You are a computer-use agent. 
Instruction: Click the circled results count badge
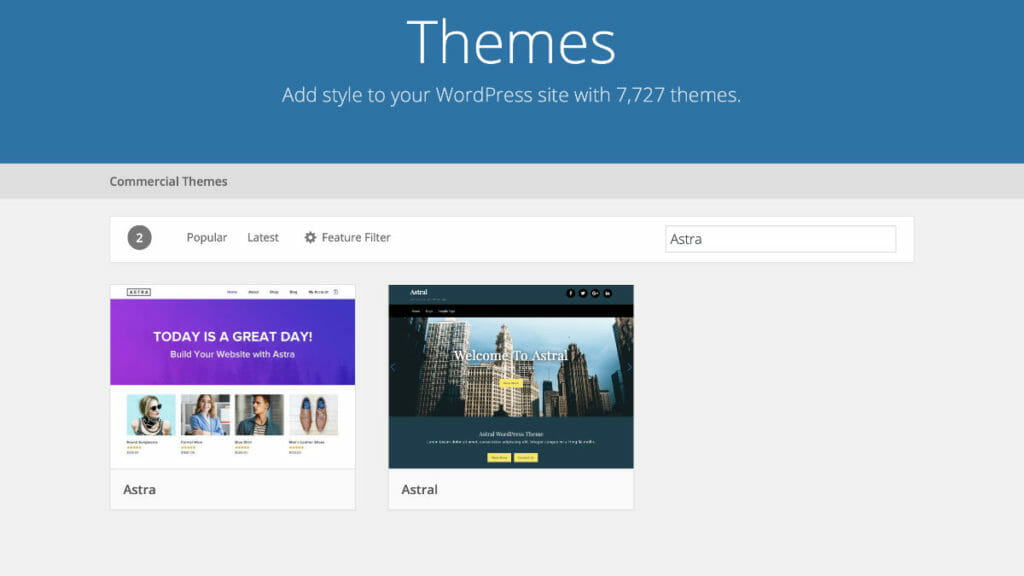click(139, 238)
